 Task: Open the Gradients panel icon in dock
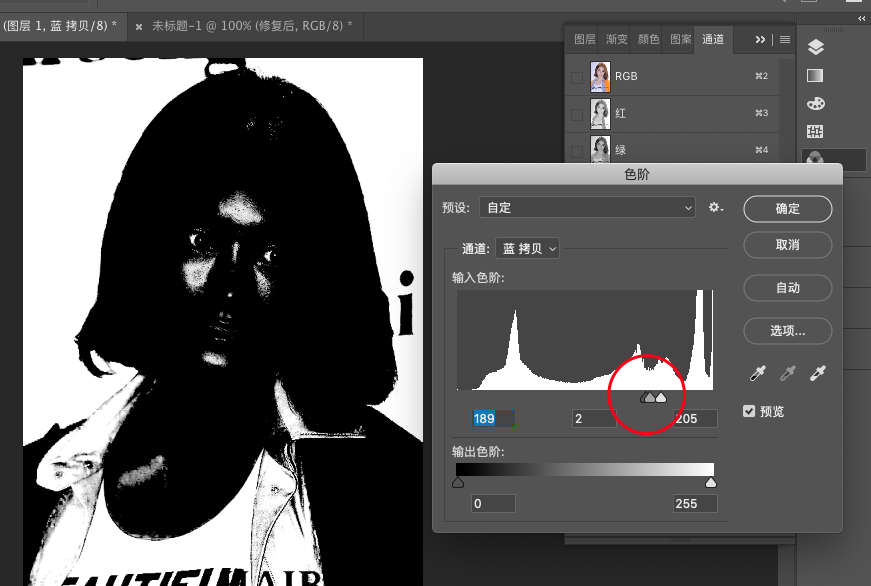coord(815,75)
